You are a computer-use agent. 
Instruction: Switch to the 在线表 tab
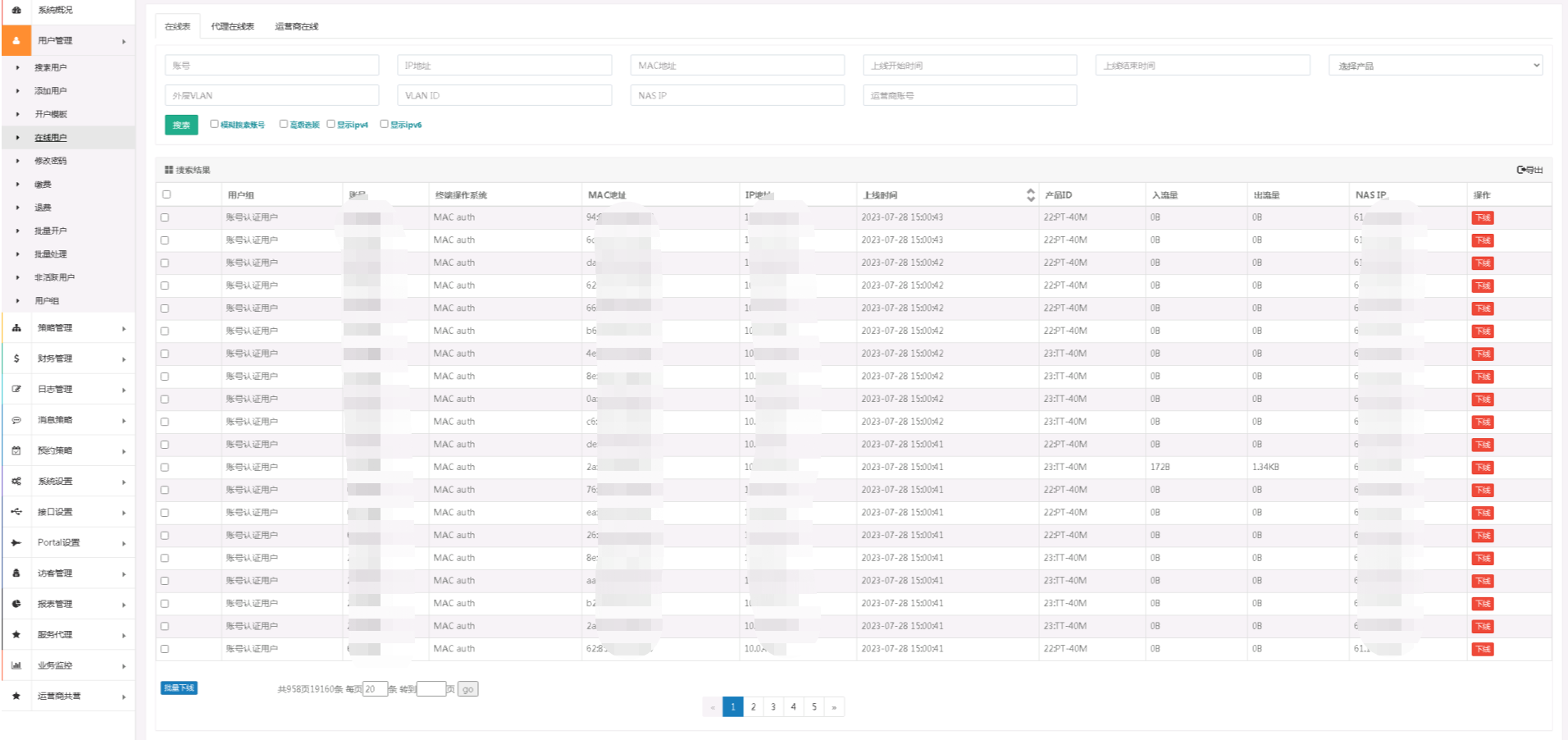pos(177,26)
